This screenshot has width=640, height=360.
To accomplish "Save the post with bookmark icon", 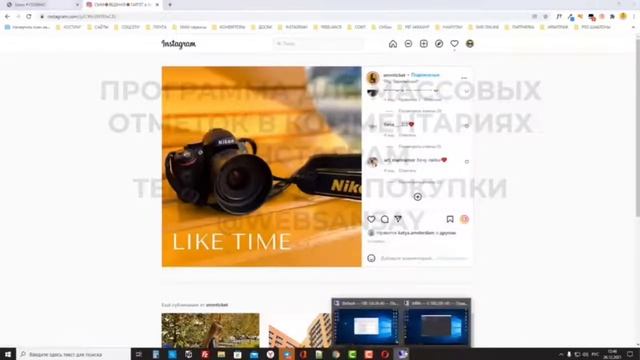I will click(450, 219).
